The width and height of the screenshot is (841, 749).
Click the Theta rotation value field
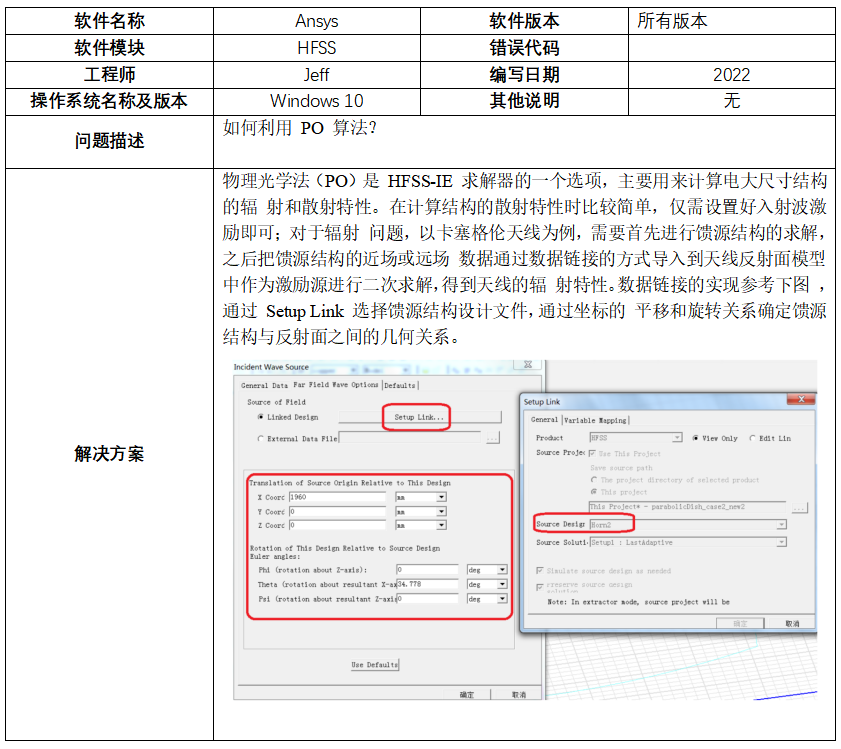(427, 584)
